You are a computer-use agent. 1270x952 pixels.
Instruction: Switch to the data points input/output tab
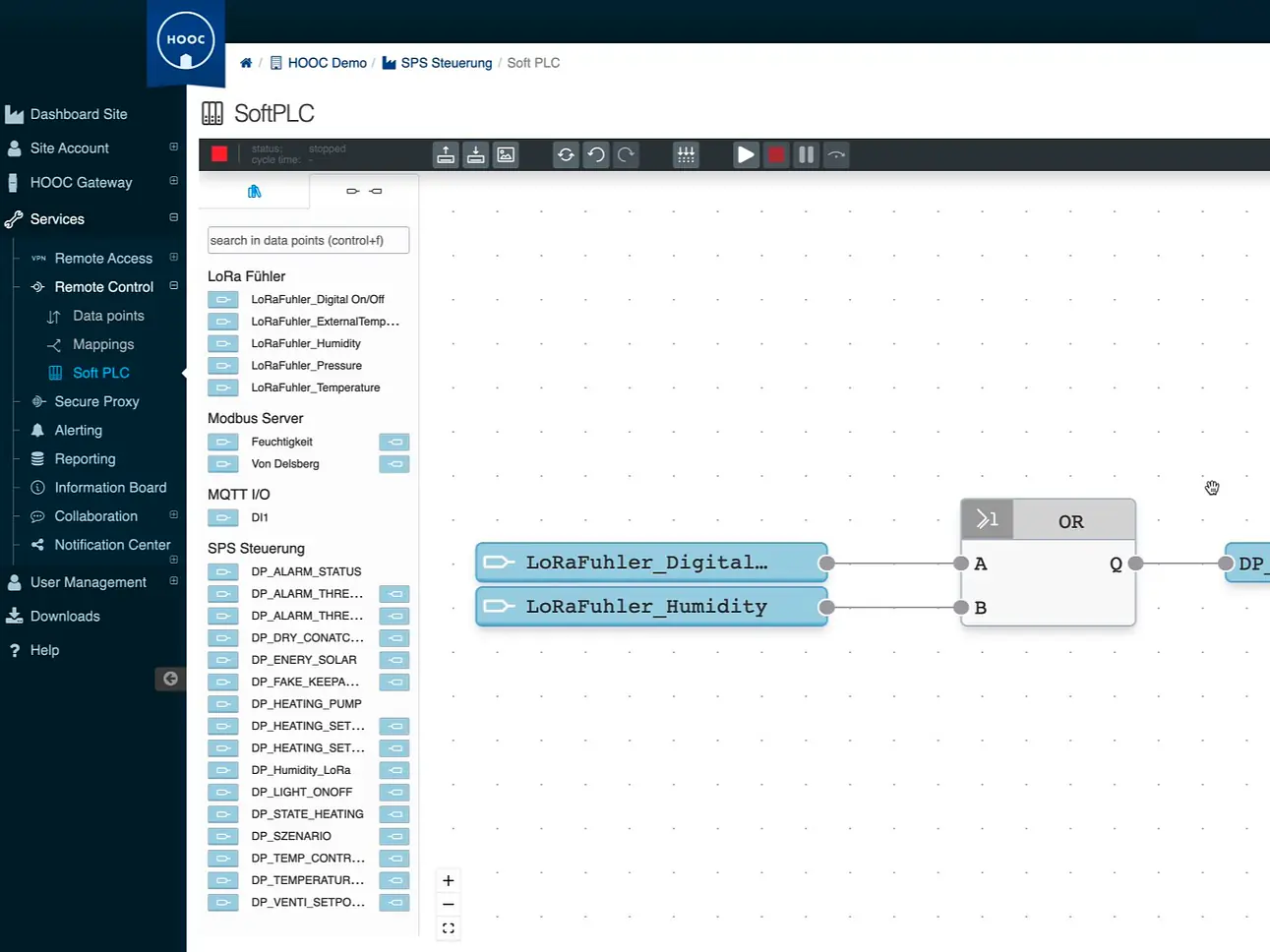point(364,191)
